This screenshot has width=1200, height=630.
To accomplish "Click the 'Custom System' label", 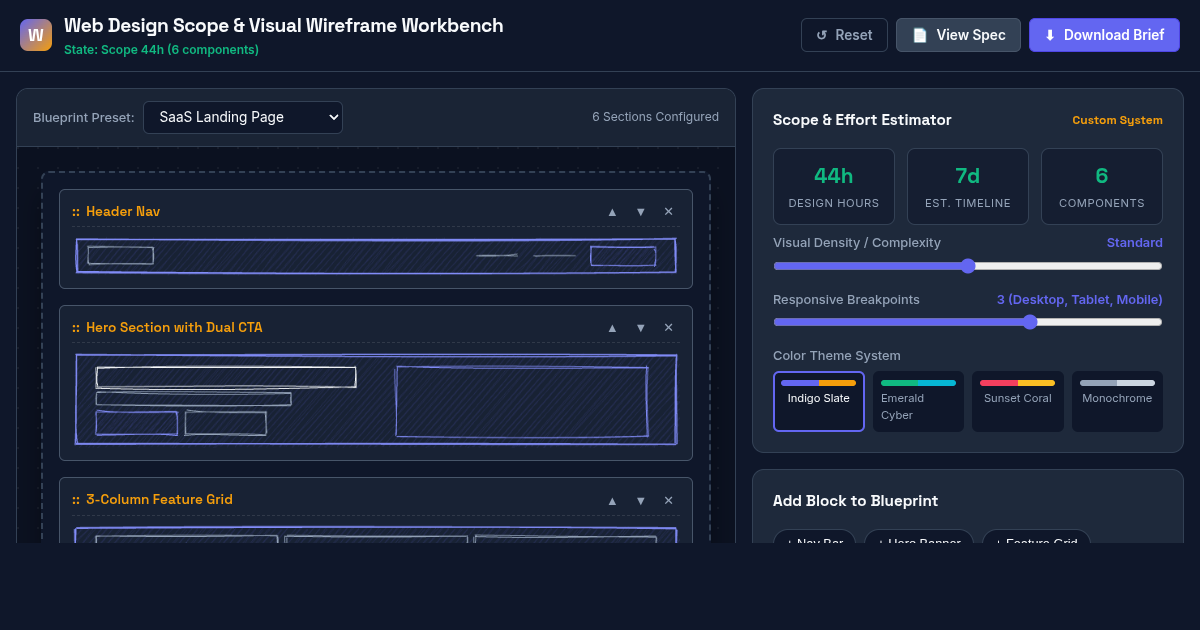I will (x=1117, y=120).
